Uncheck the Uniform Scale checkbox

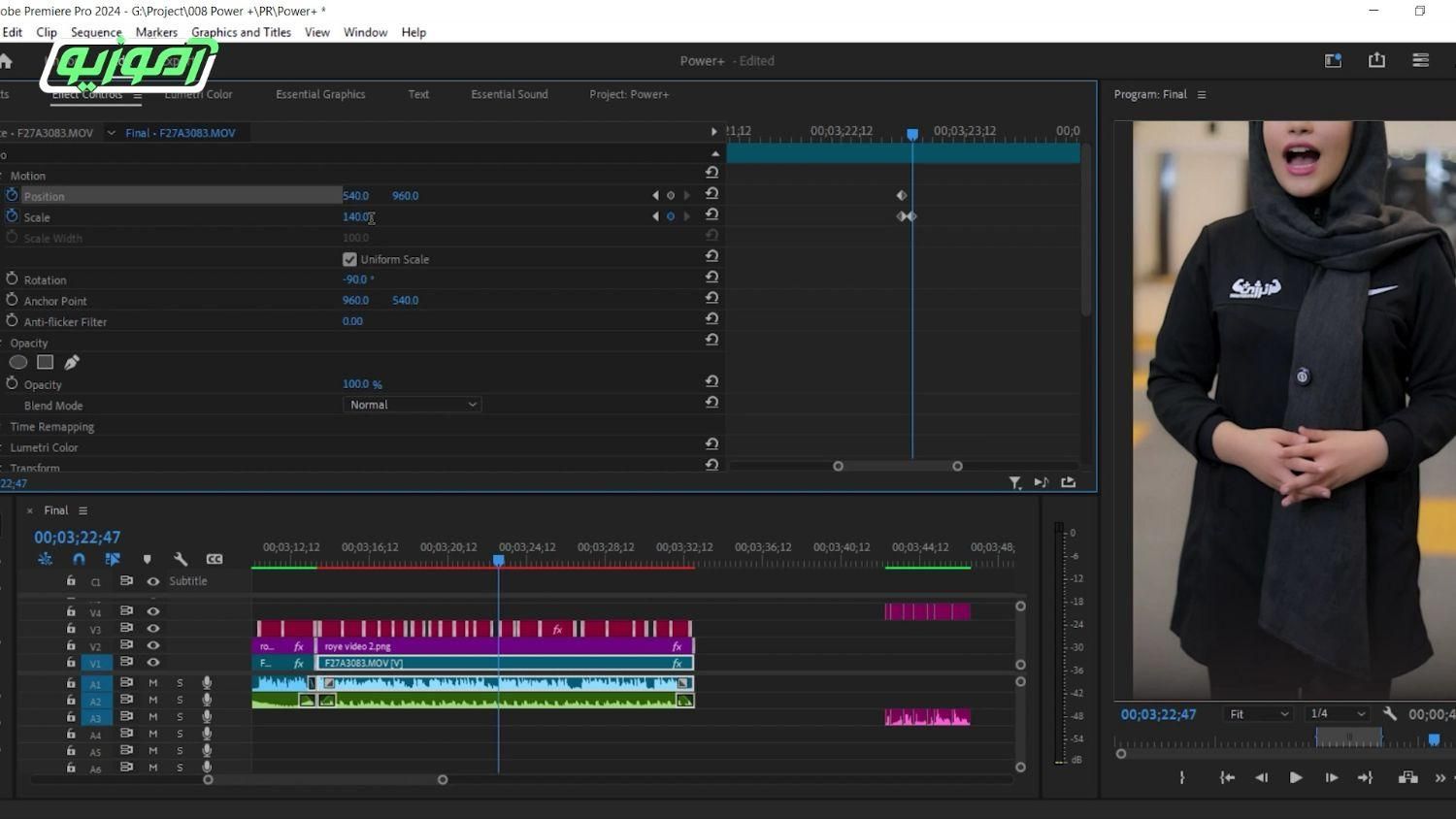tap(349, 259)
